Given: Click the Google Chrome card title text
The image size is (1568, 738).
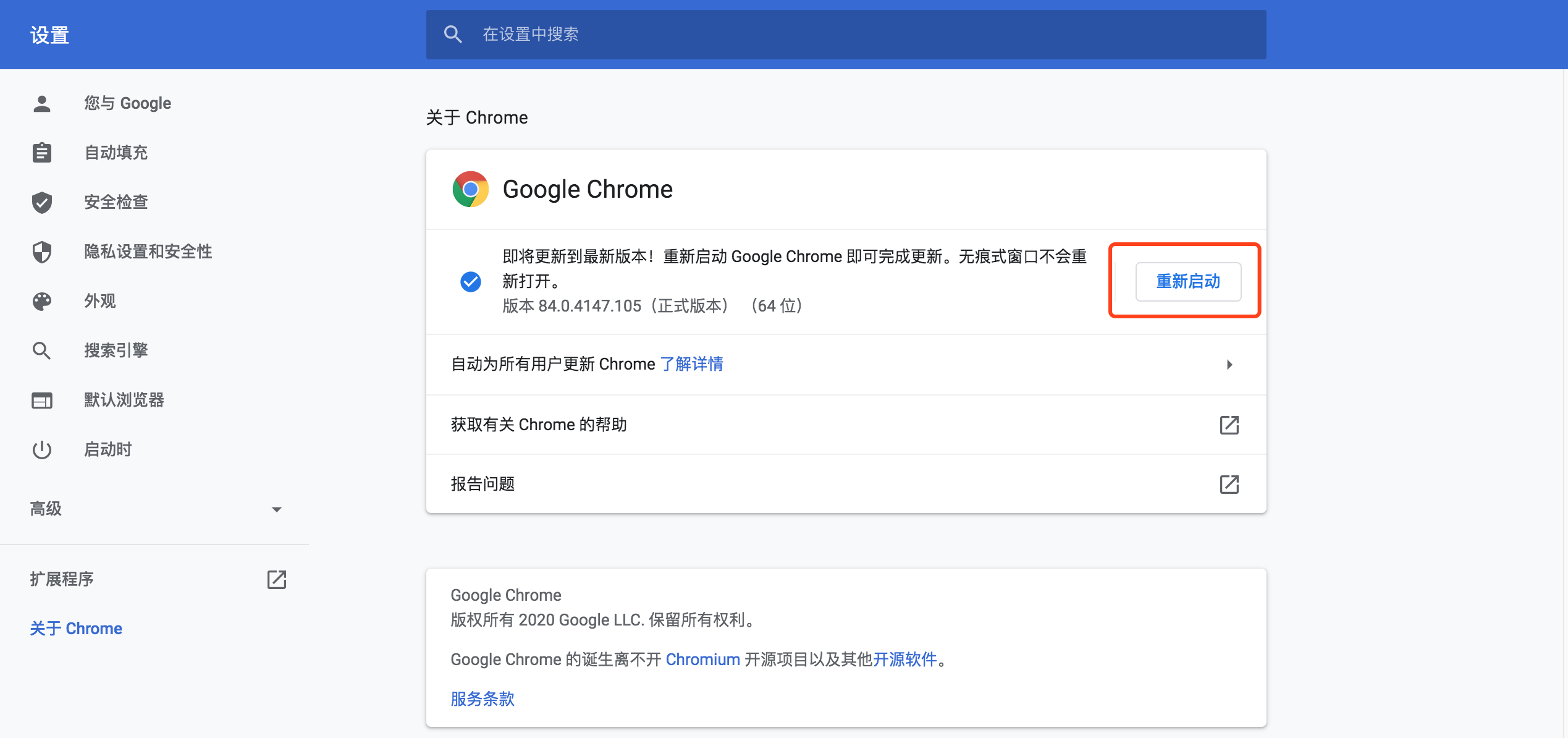Looking at the screenshot, I should [588, 189].
